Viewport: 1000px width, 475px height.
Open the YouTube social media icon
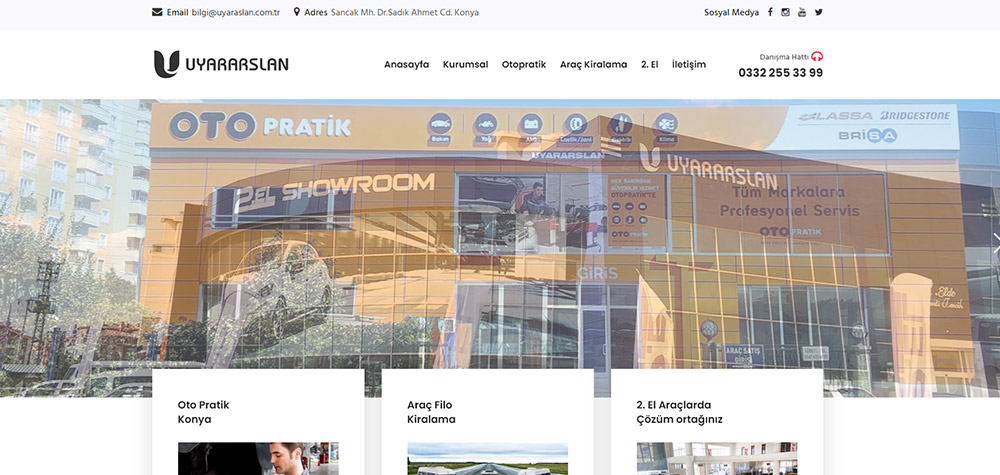(802, 12)
